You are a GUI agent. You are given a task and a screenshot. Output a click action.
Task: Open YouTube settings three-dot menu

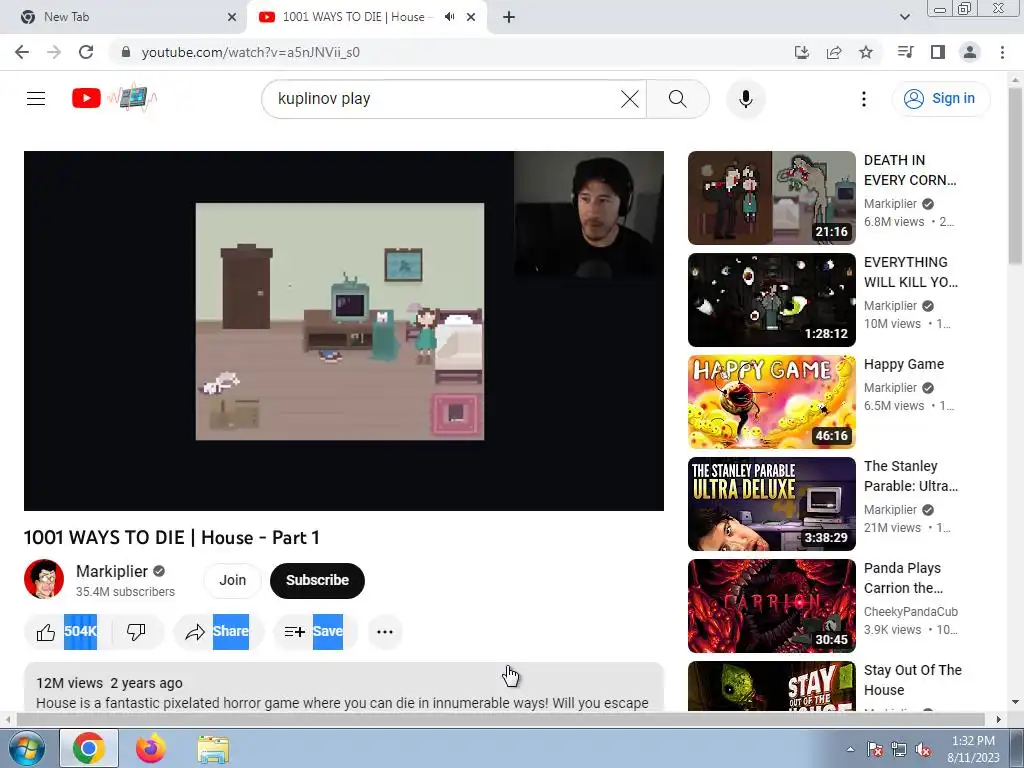(x=863, y=99)
